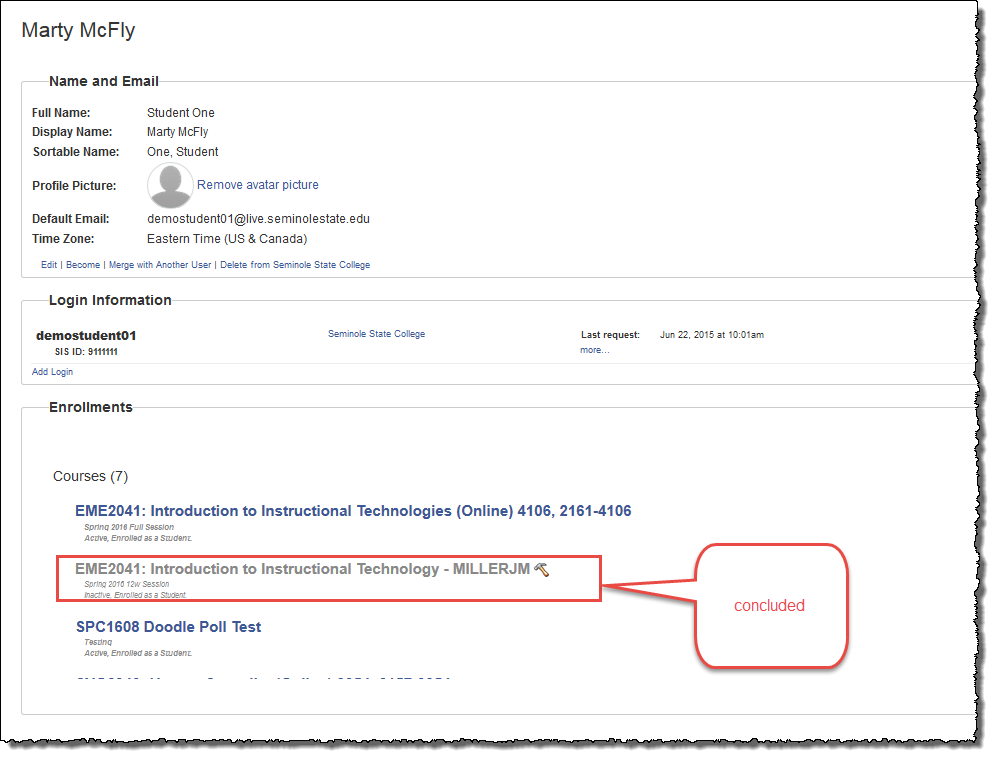
Task: Click the default email address text
Action: 258,219
